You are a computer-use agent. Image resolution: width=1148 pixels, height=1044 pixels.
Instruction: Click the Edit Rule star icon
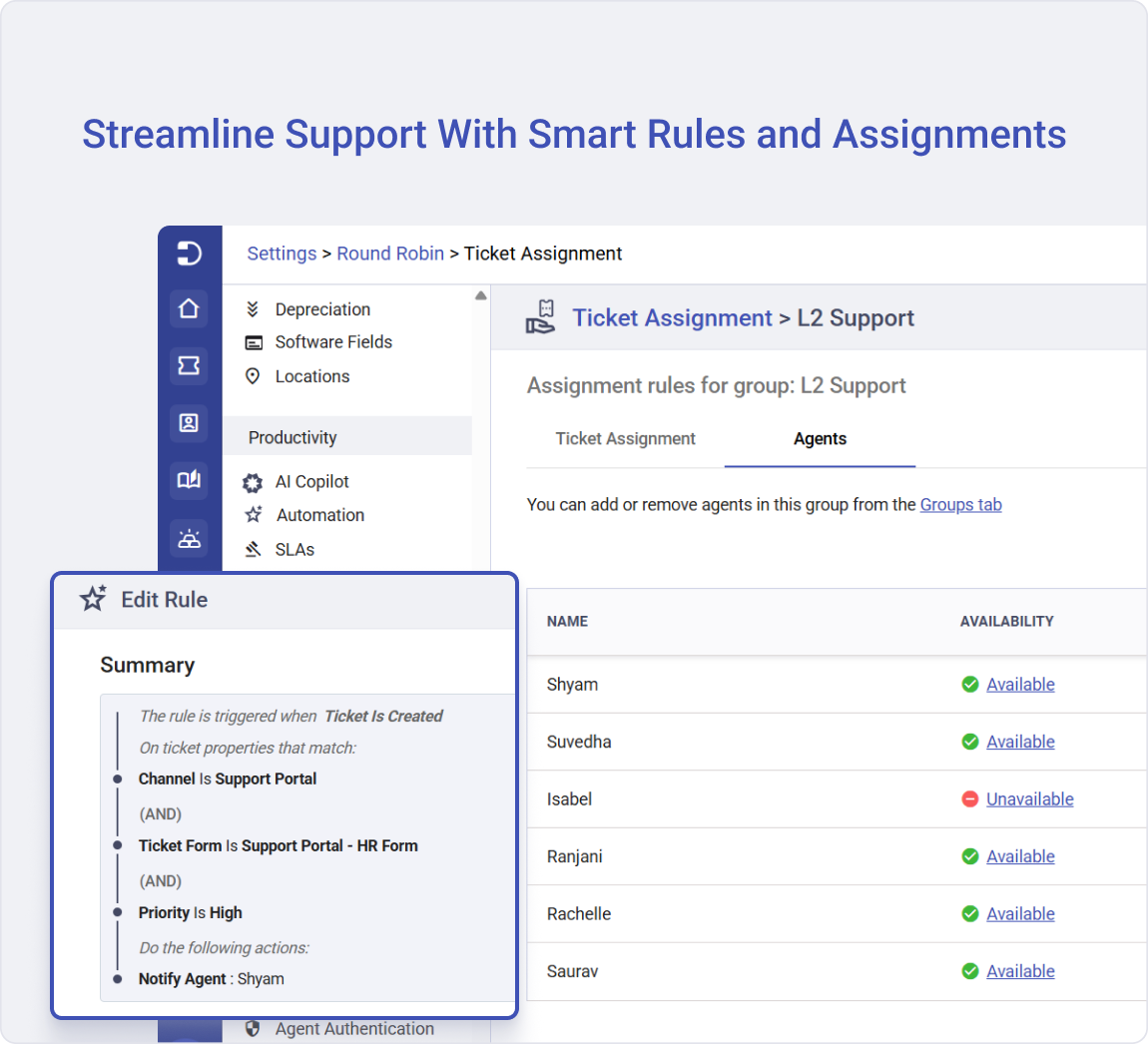click(x=93, y=599)
